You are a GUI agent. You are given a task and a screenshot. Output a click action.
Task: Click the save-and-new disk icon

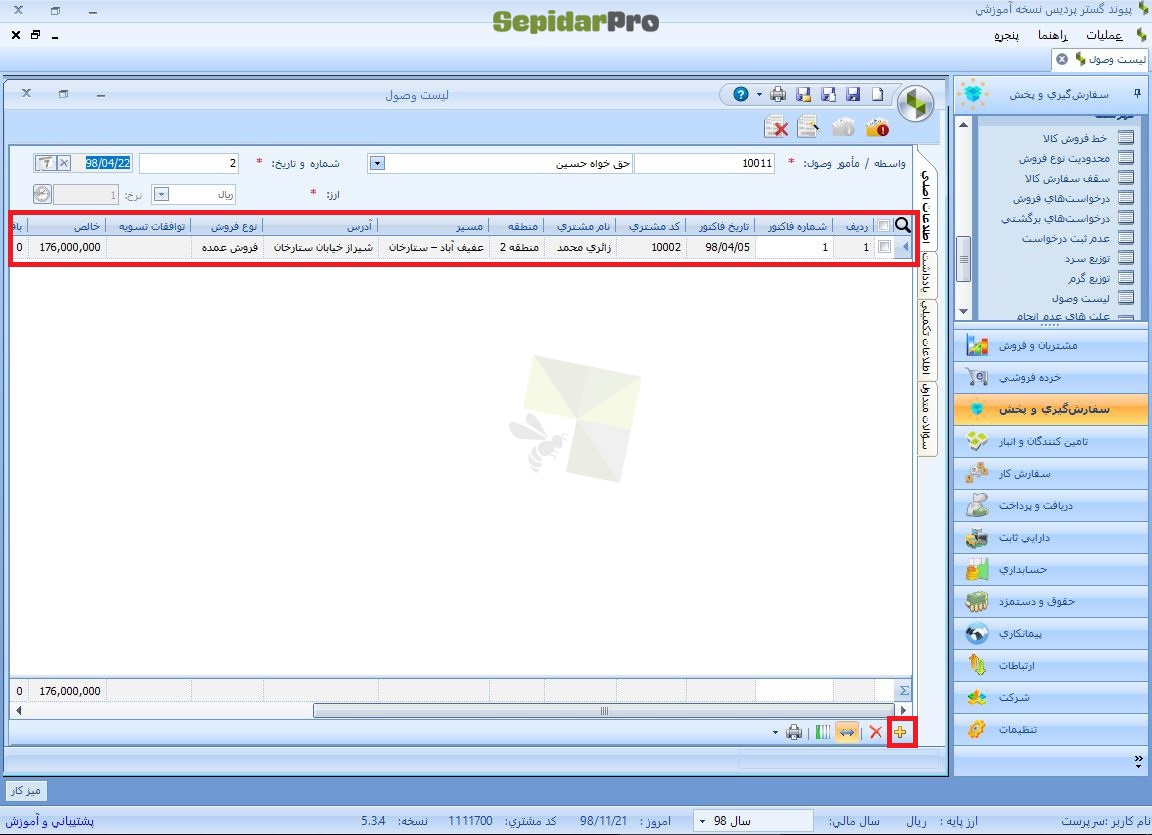tap(828, 94)
